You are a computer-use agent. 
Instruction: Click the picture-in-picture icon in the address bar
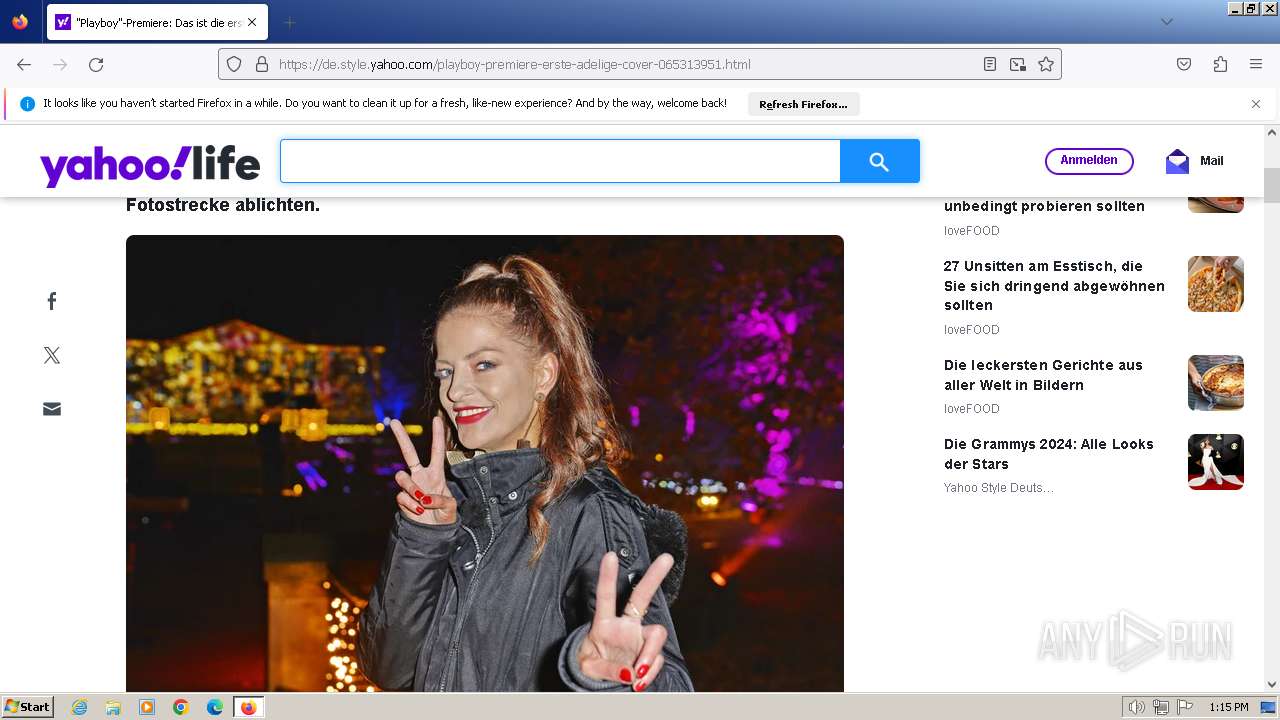[x=1018, y=64]
